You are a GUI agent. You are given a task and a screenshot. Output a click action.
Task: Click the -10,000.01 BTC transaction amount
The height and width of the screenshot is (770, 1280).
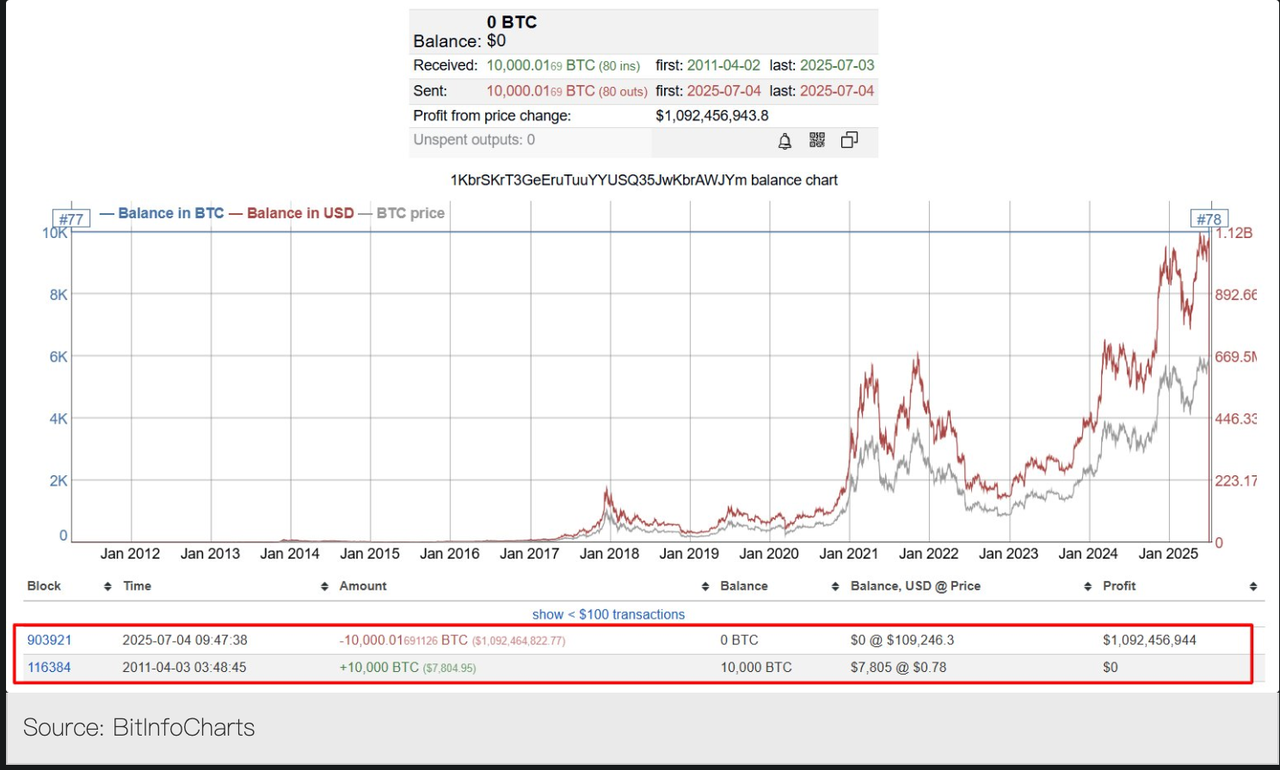[x=403, y=640]
